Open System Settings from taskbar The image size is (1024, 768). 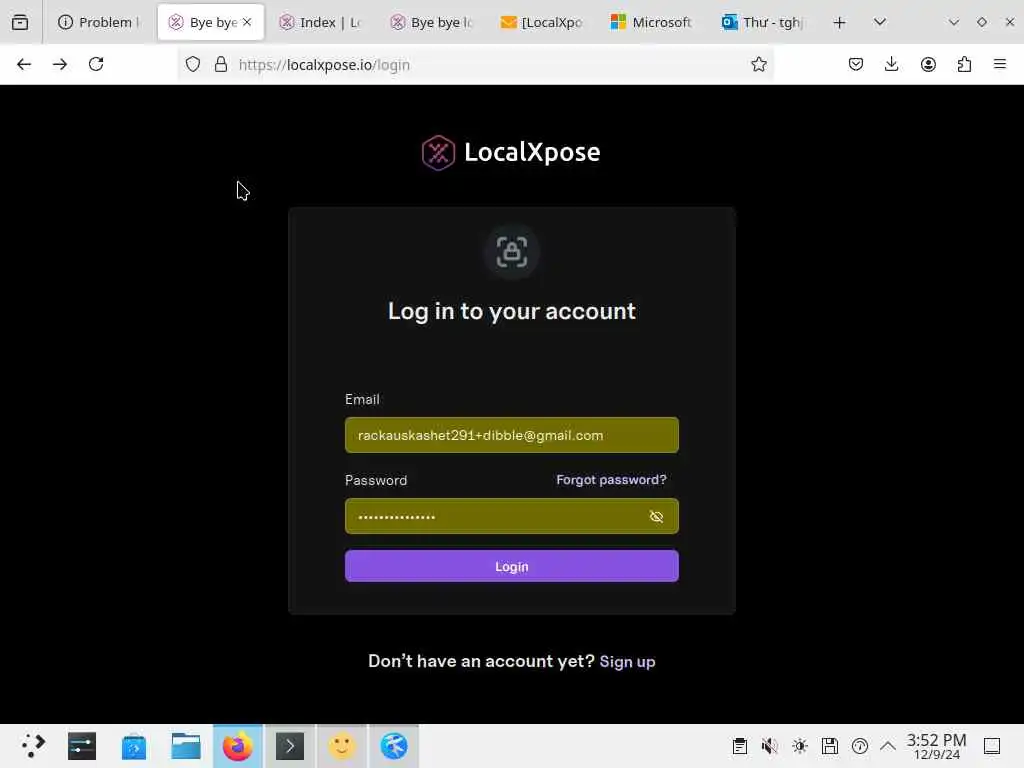coord(82,746)
